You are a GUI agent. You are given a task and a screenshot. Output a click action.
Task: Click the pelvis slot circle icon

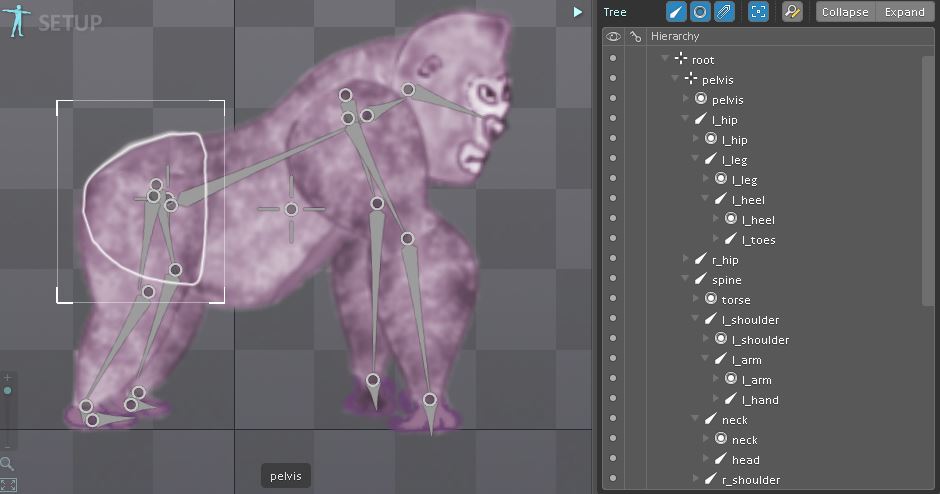(700, 98)
